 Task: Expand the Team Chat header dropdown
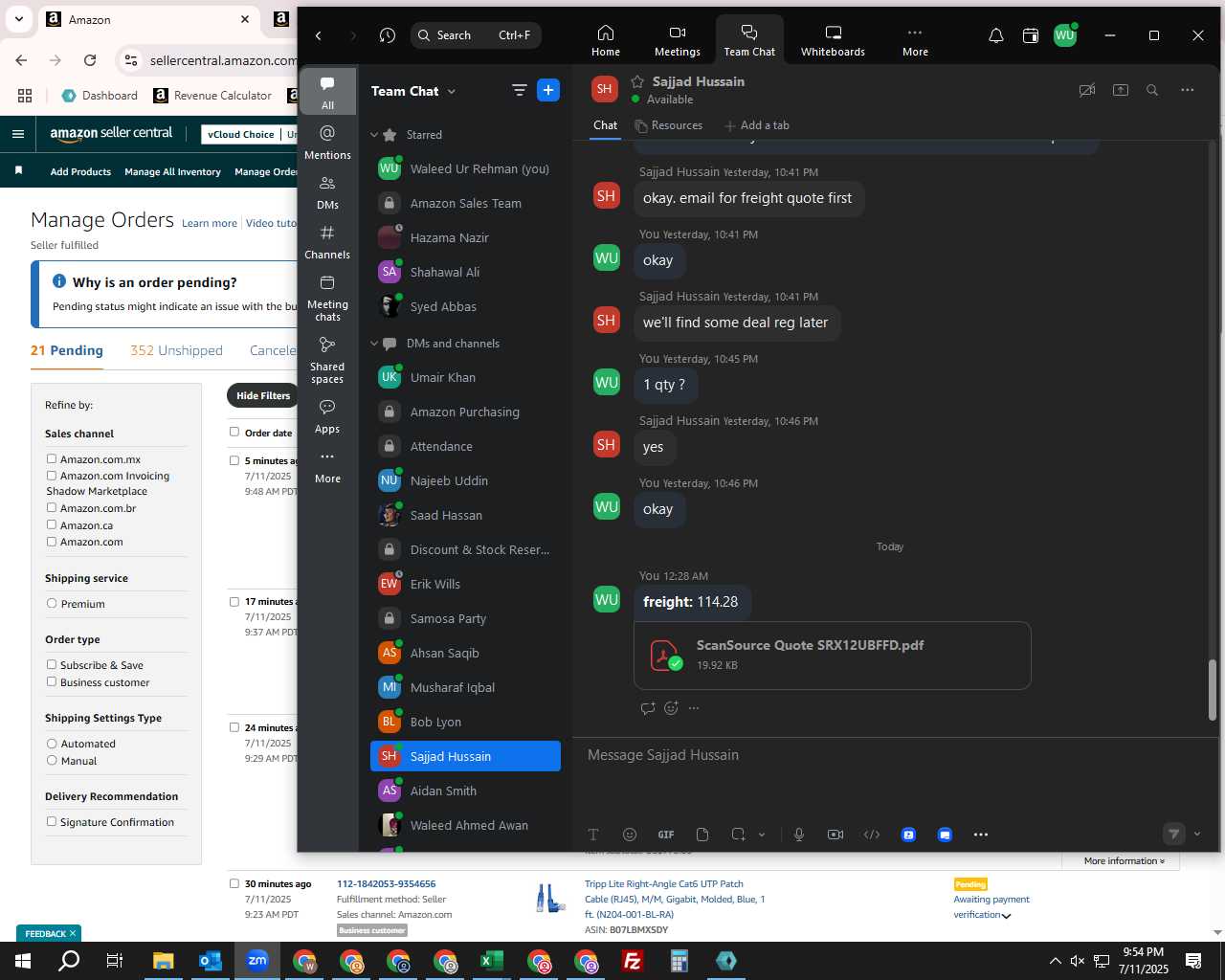coord(452,91)
